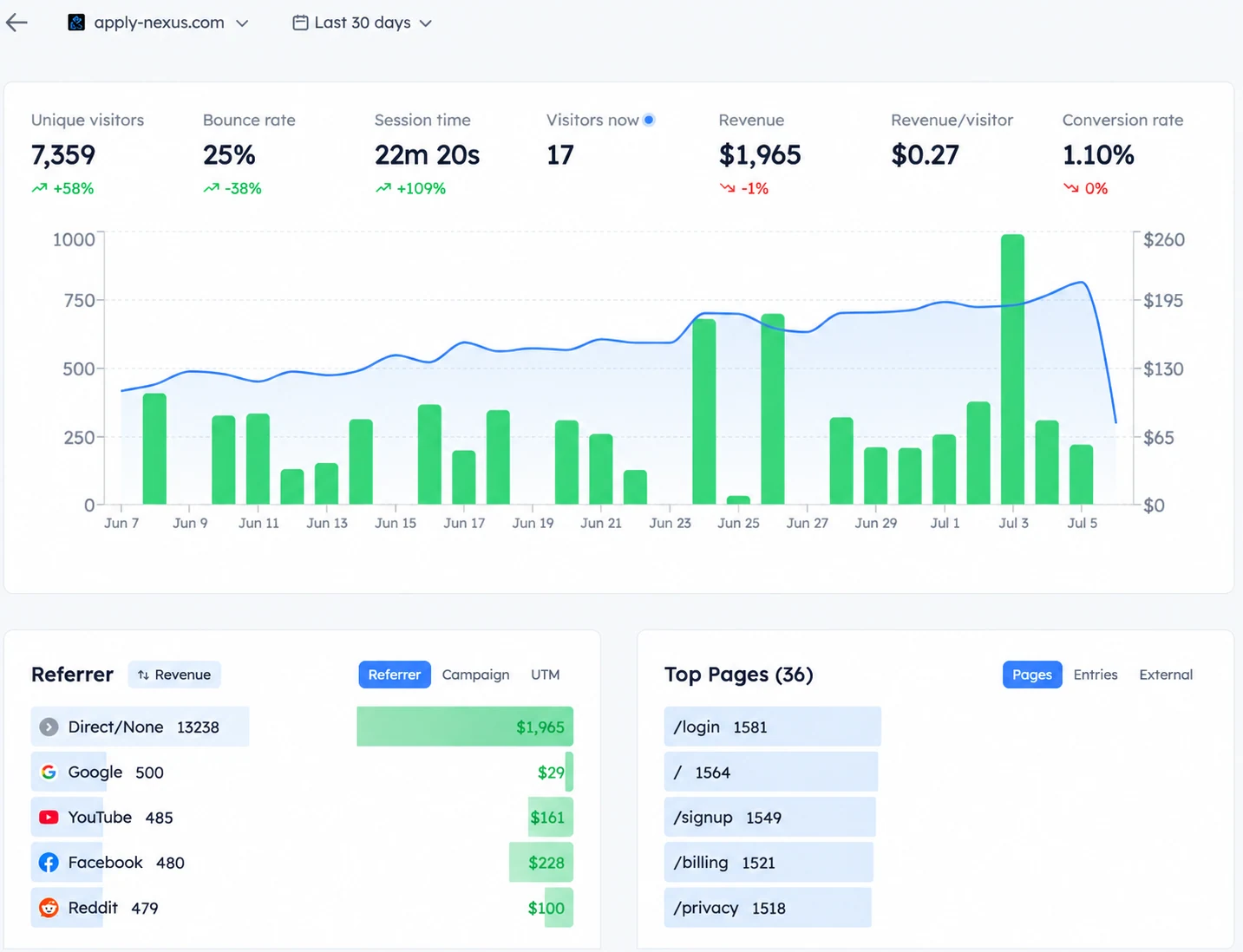The height and width of the screenshot is (952, 1243).
Task: Select the Referrer tab
Action: click(x=395, y=675)
